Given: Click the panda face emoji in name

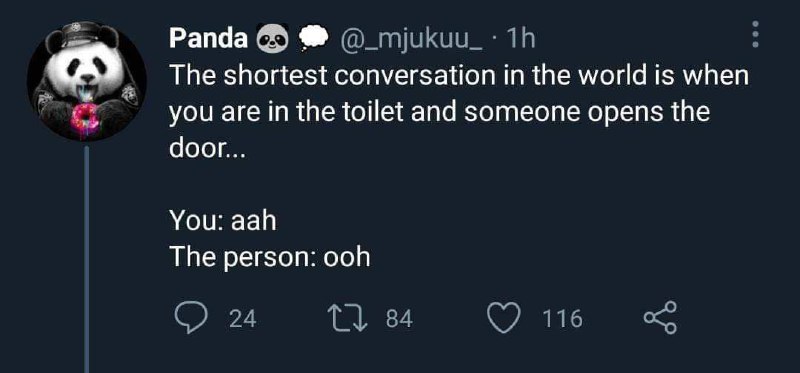Looking at the screenshot, I should tap(272, 38).
